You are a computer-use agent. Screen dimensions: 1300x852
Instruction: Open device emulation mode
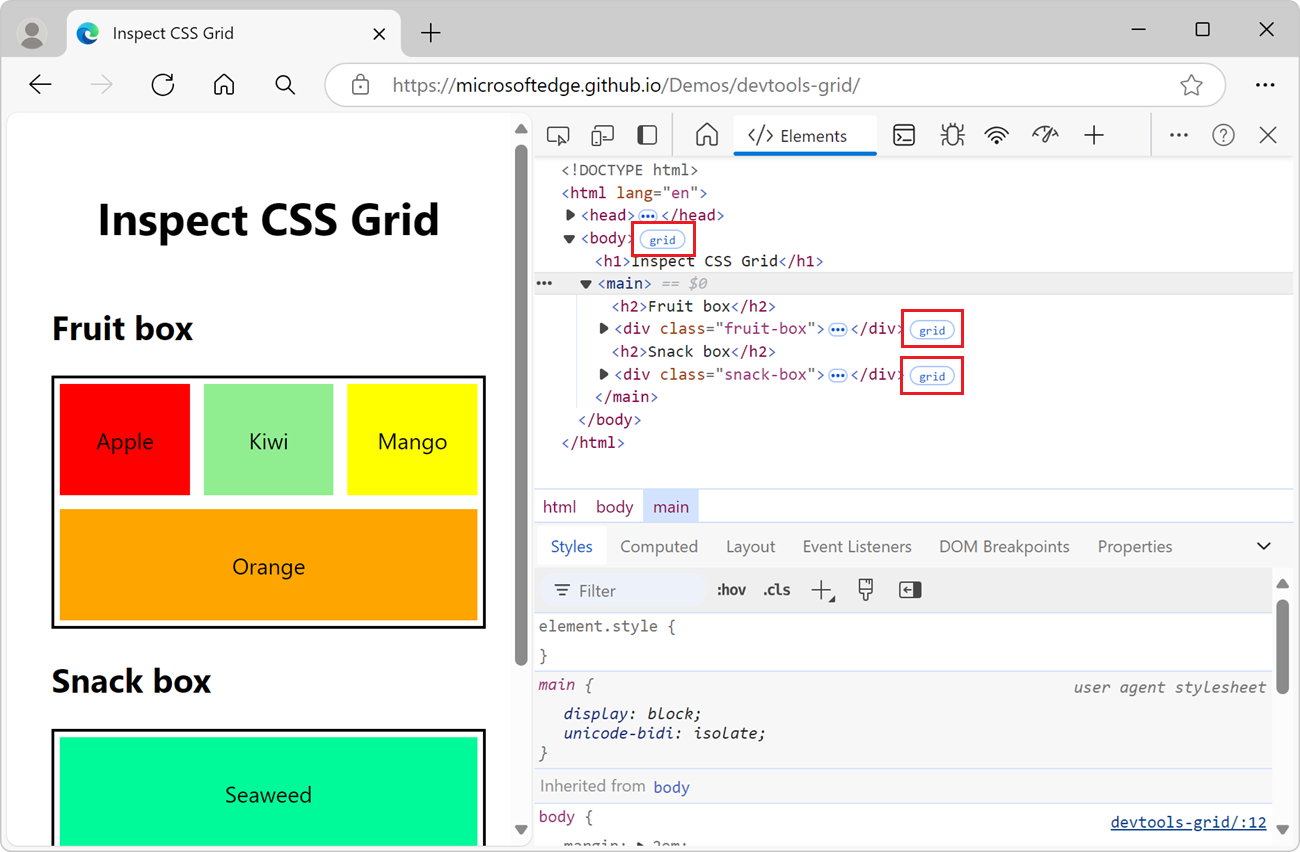[x=602, y=134]
